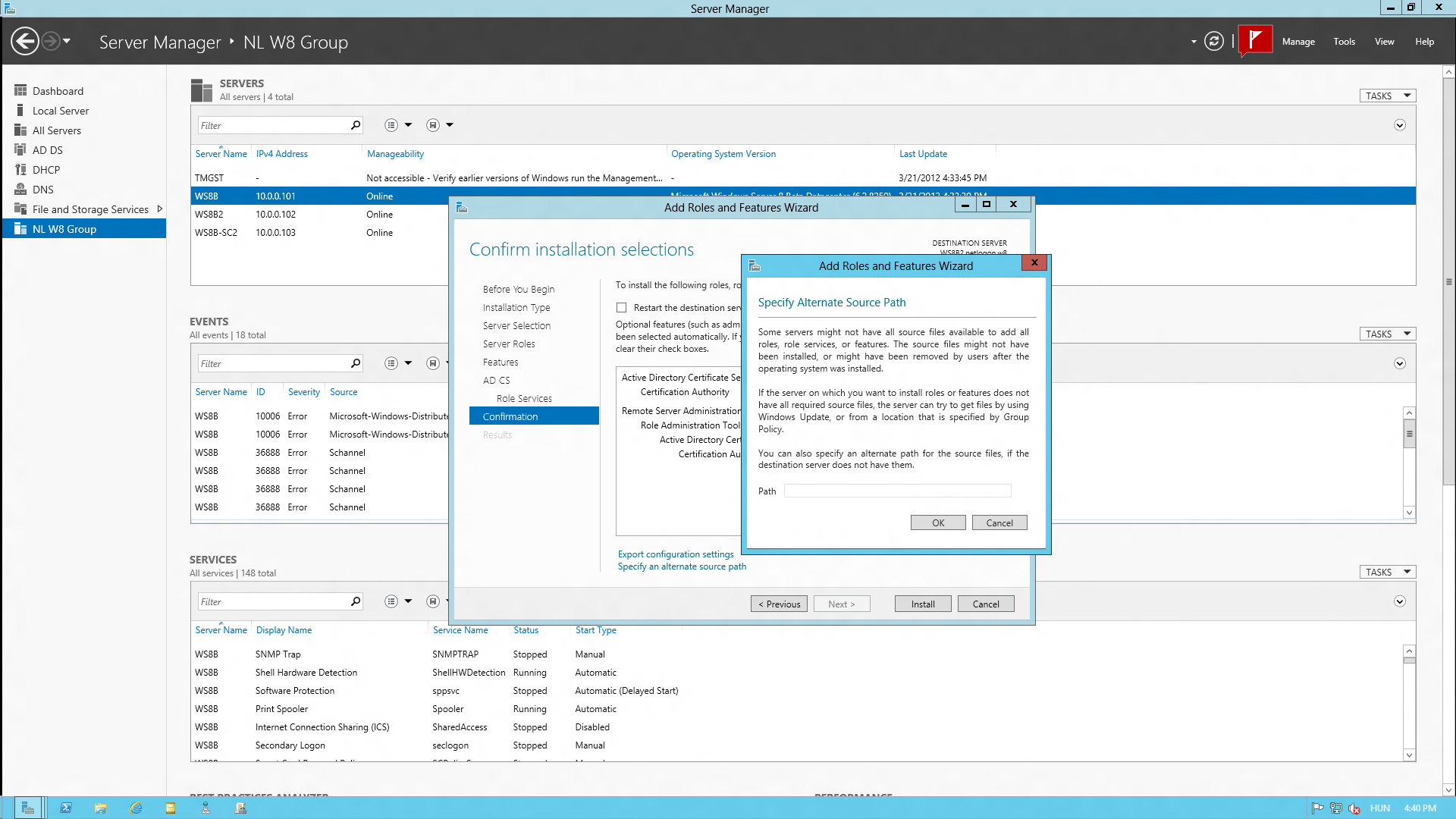Collapse Servers tile with chevron button
This screenshot has width=1456, height=819.
[x=1400, y=125]
